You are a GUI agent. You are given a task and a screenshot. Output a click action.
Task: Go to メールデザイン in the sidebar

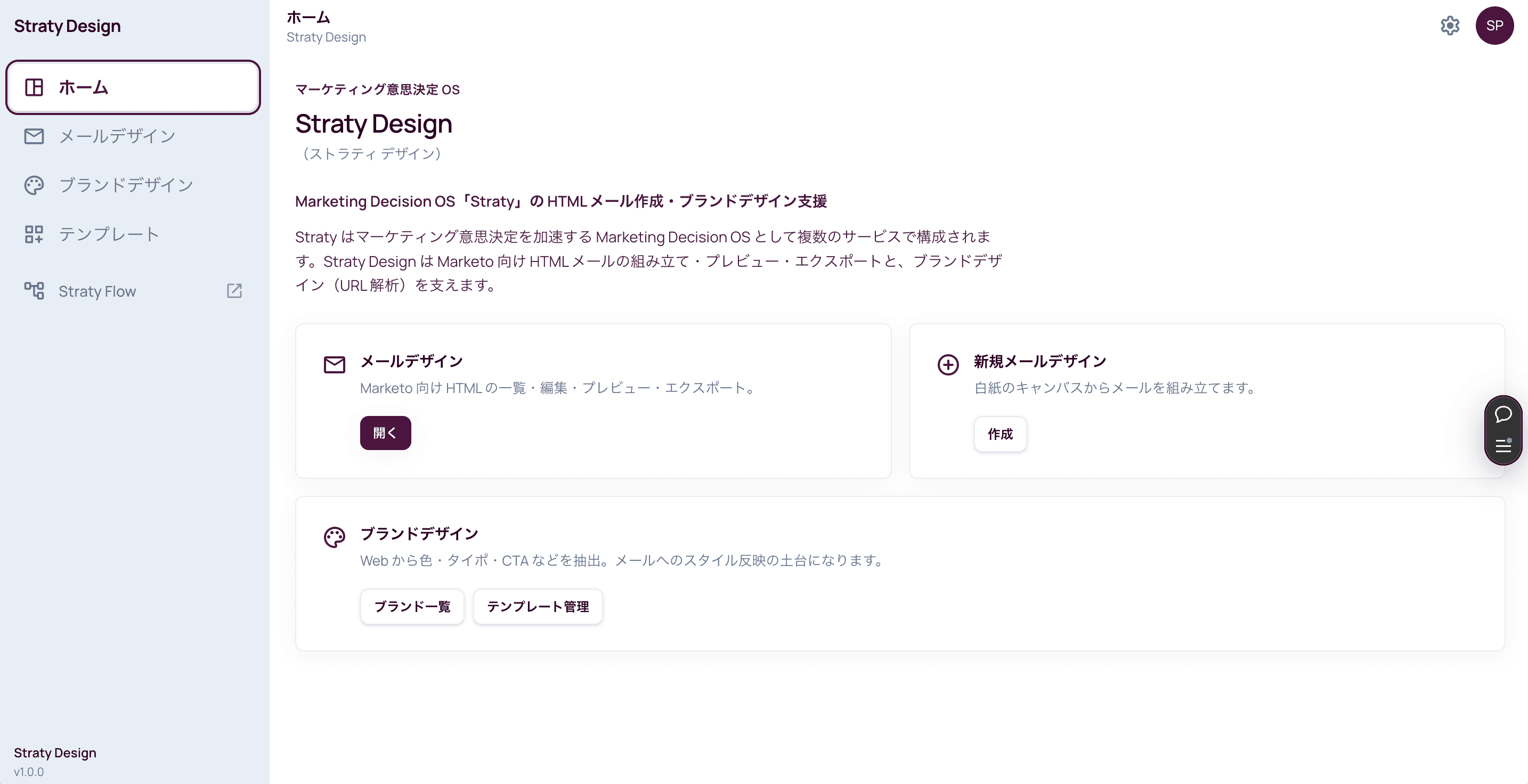click(x=133, y=136)
